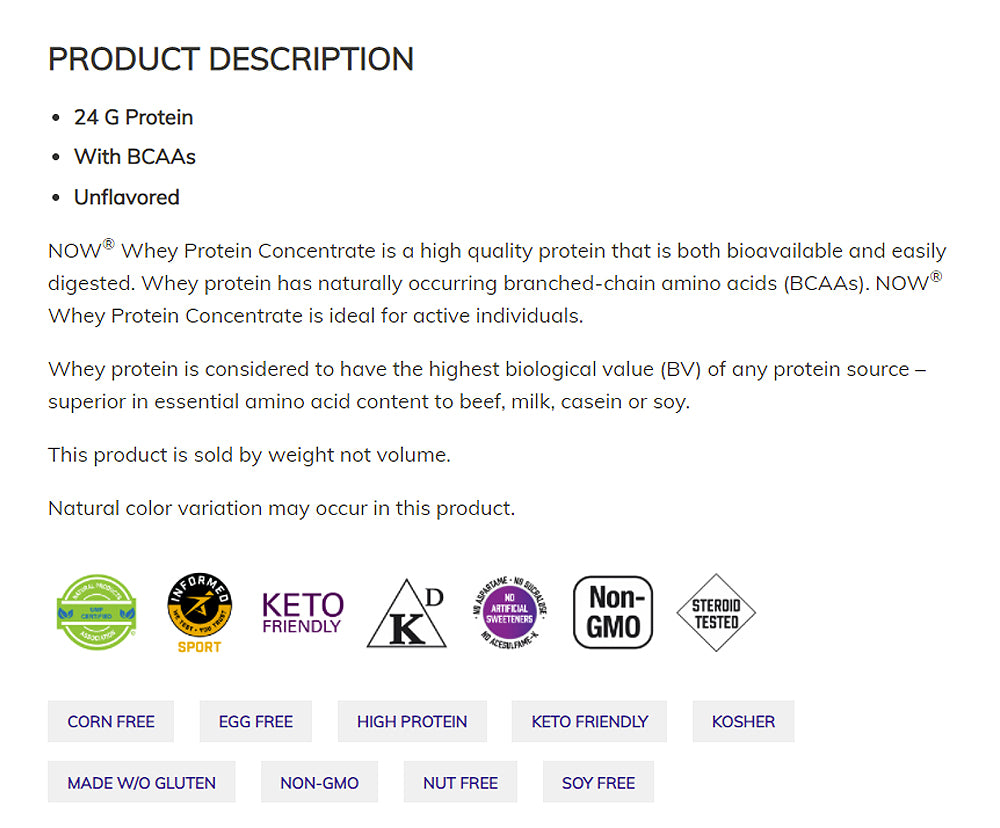Select the EGG FREE tag
The height and width of the screenshot is (828, 1000).
click(x=256, y=721)
